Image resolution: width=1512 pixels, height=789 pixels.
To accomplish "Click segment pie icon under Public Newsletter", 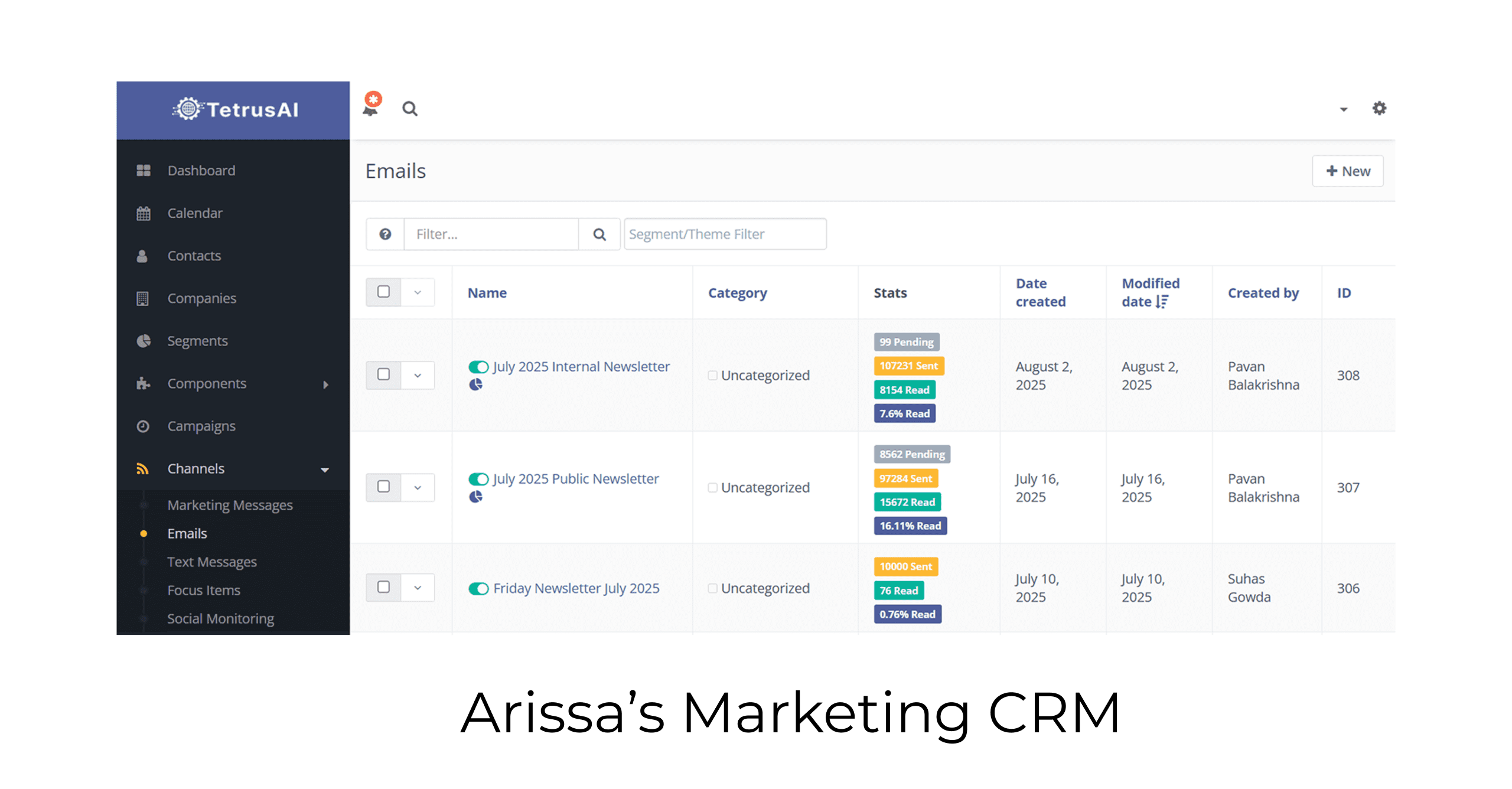I will [x=475, y=497].
